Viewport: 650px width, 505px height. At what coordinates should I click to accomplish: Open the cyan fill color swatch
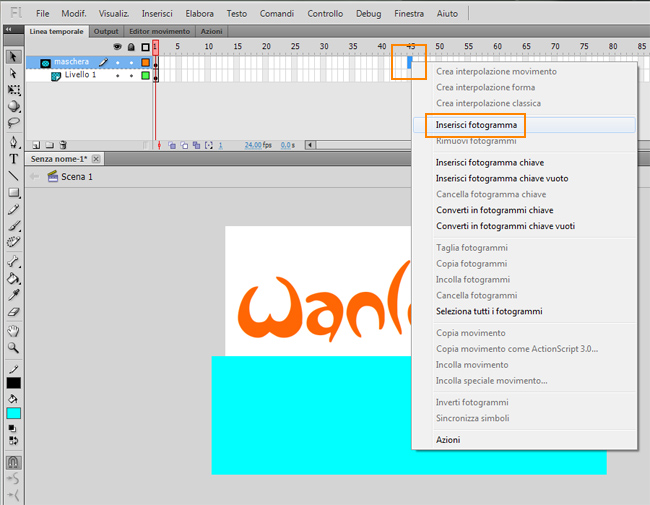point(13,413)
